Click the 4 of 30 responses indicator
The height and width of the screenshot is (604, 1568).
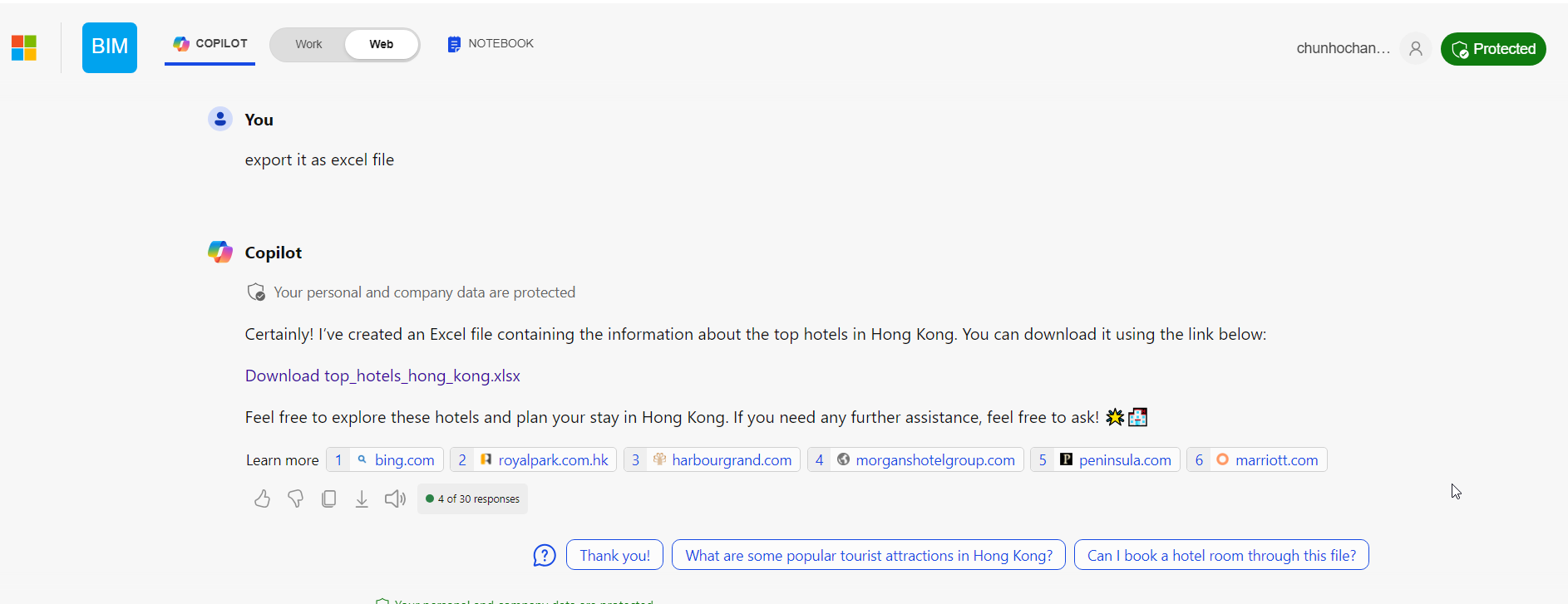[472, 498]
